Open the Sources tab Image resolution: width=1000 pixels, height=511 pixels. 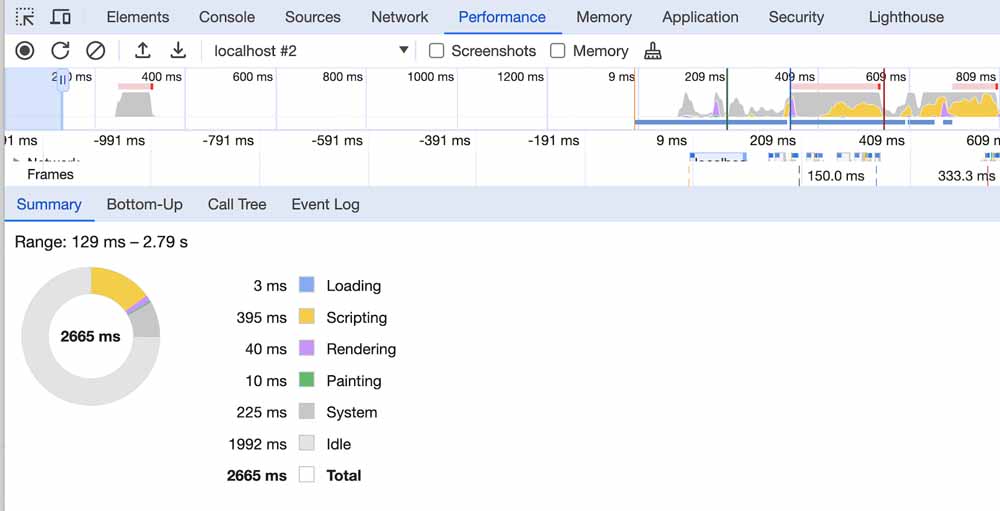click(312, 17)
